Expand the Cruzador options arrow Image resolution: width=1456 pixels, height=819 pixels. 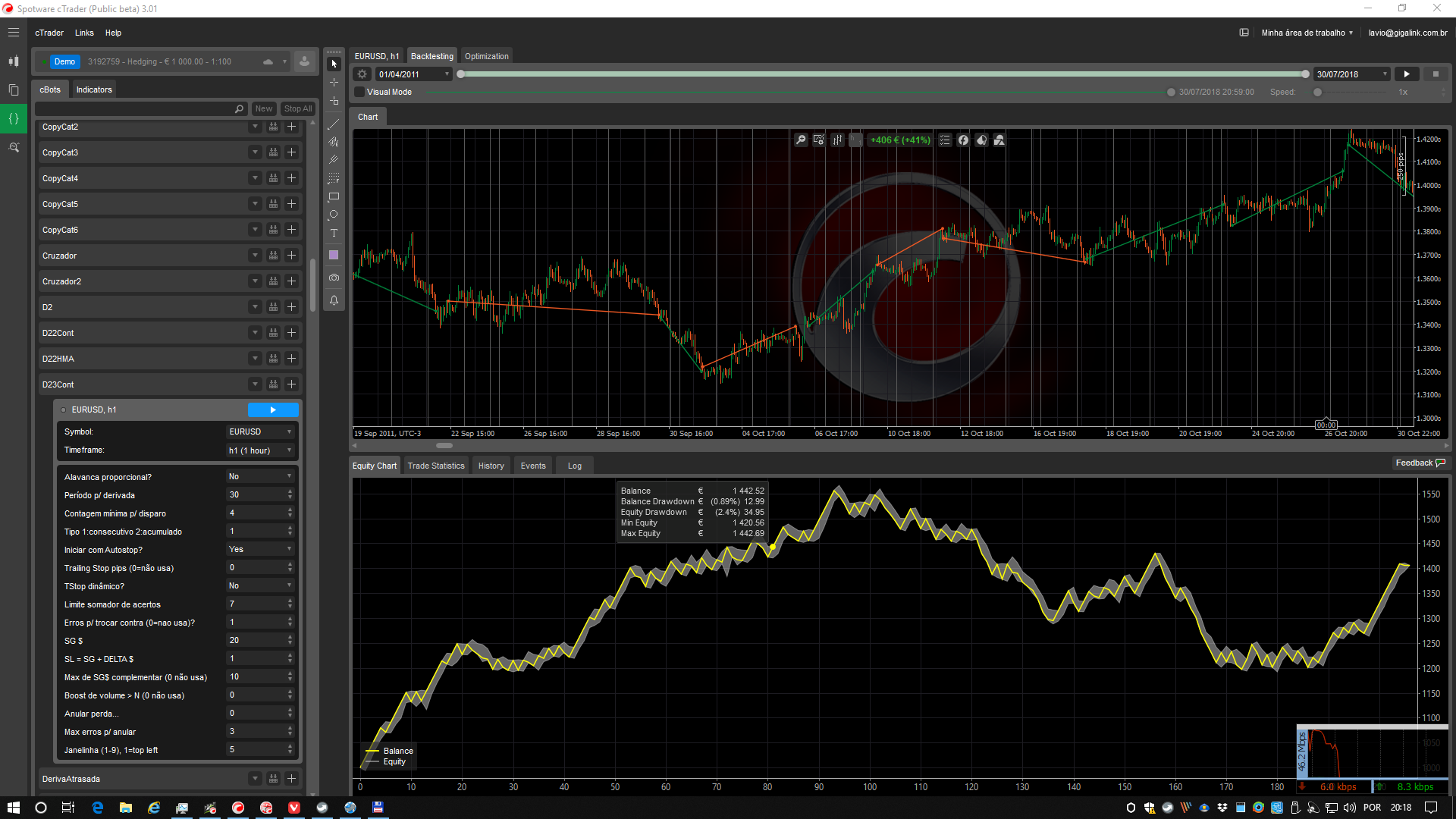(255, 256)
